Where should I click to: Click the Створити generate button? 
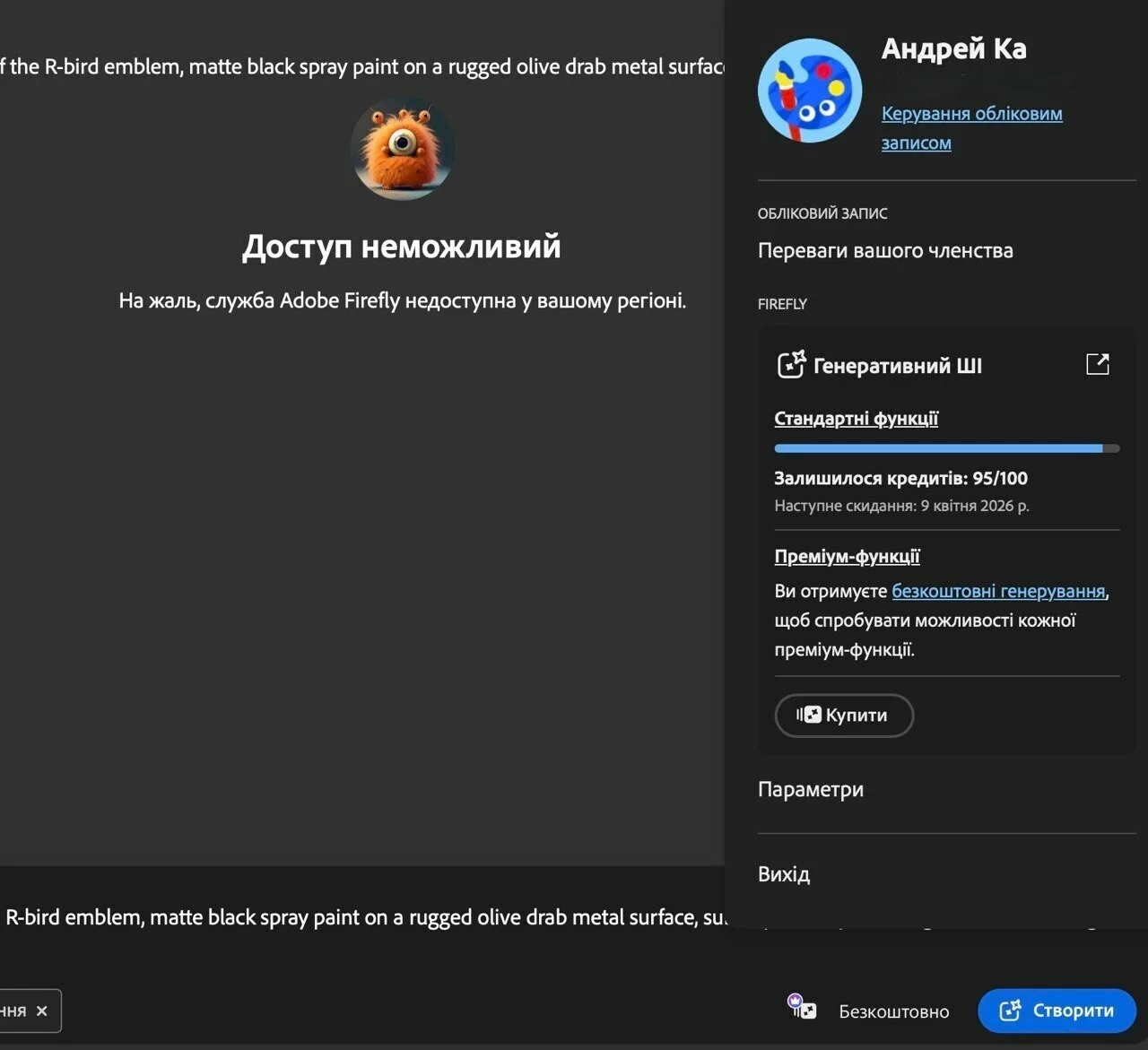pyautogui.click(x=1057, y=1011)
